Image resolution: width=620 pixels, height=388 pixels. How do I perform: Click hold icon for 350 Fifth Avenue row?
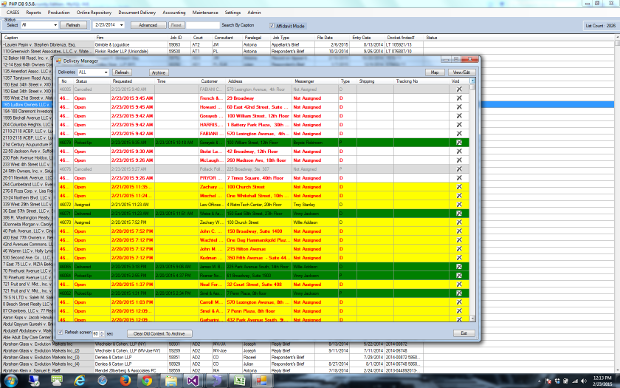459,257
